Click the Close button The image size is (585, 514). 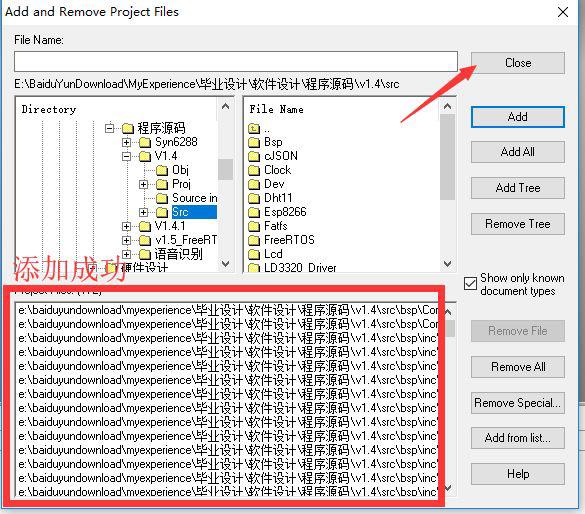518,63
